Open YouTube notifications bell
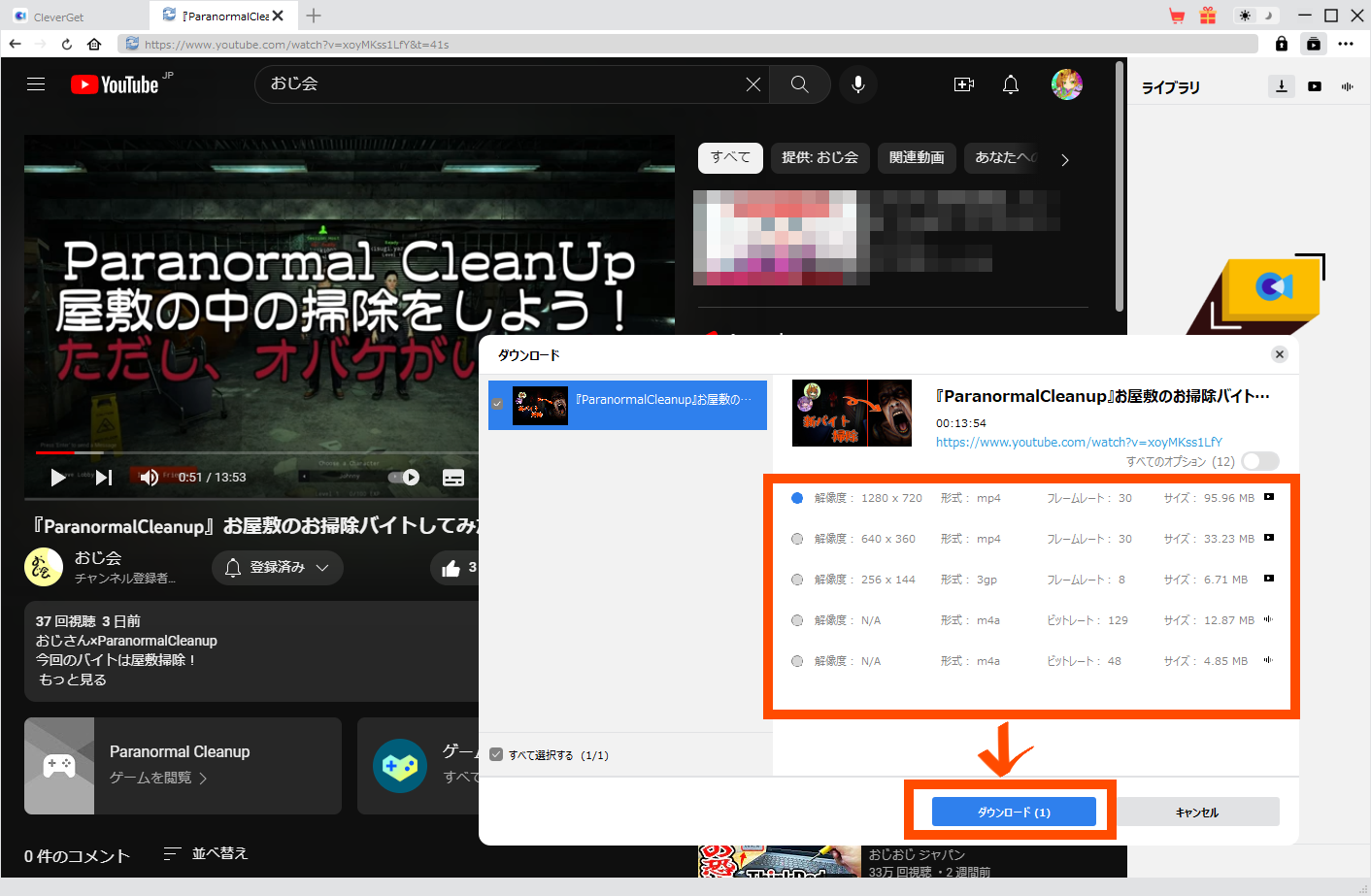This screenshot has height=896, width=1371. click(1011, 84)
